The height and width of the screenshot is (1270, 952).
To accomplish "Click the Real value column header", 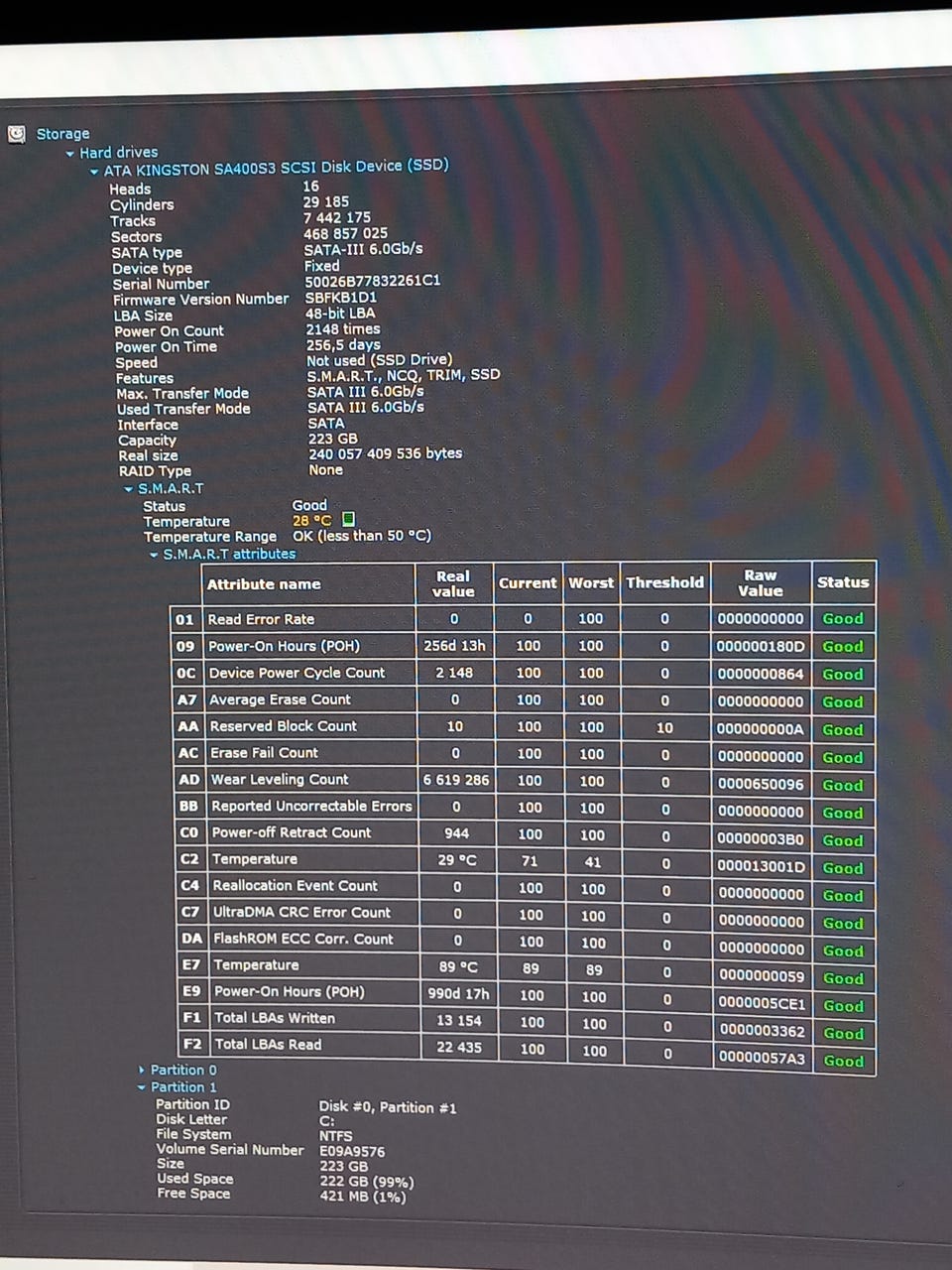I will click(453, 583).
